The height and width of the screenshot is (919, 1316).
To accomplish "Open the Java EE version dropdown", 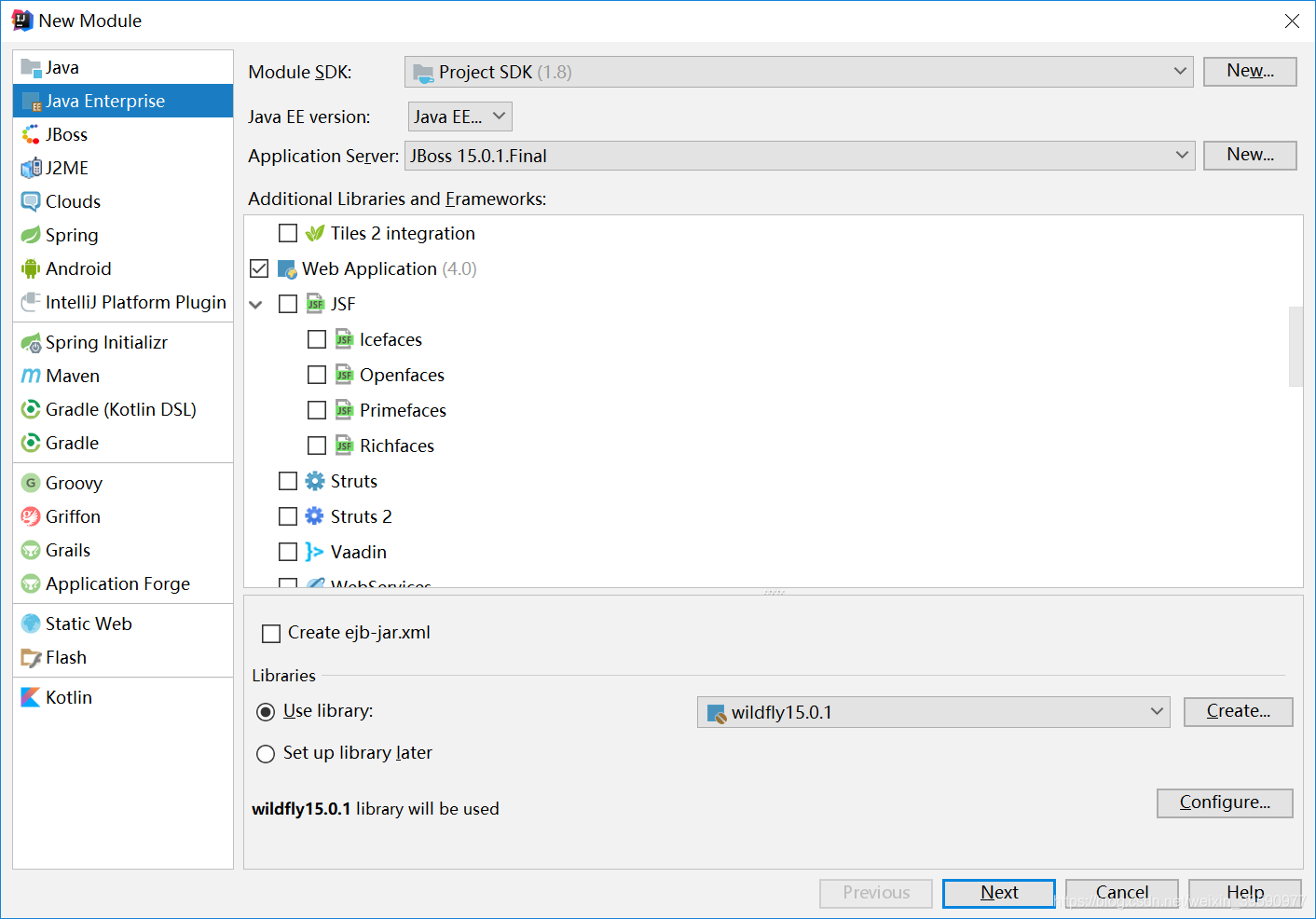I will (x=499, y=117).
